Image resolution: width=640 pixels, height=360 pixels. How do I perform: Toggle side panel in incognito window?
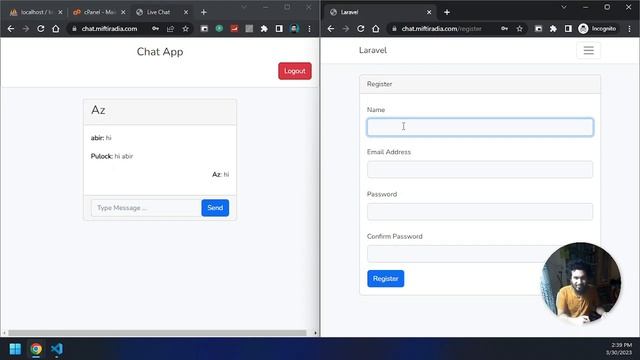568,29
